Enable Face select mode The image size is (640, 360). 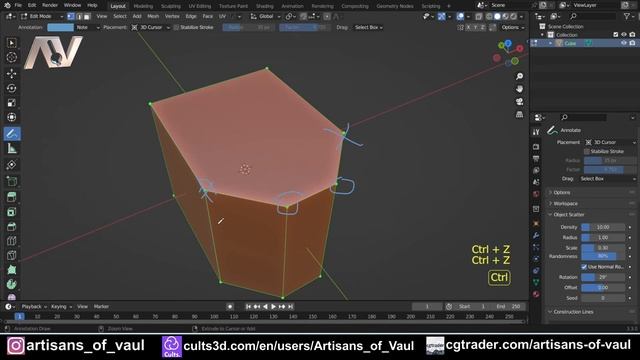pyautogui.click(x=87, y=16)
